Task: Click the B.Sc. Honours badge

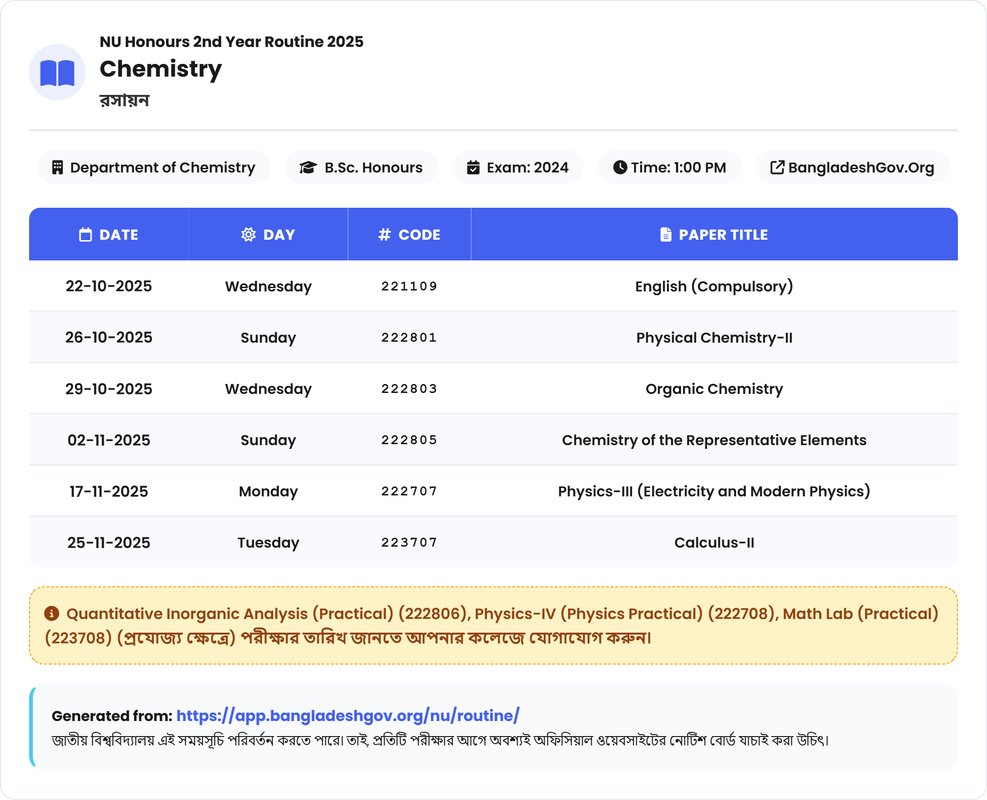Action: [361, 167]
